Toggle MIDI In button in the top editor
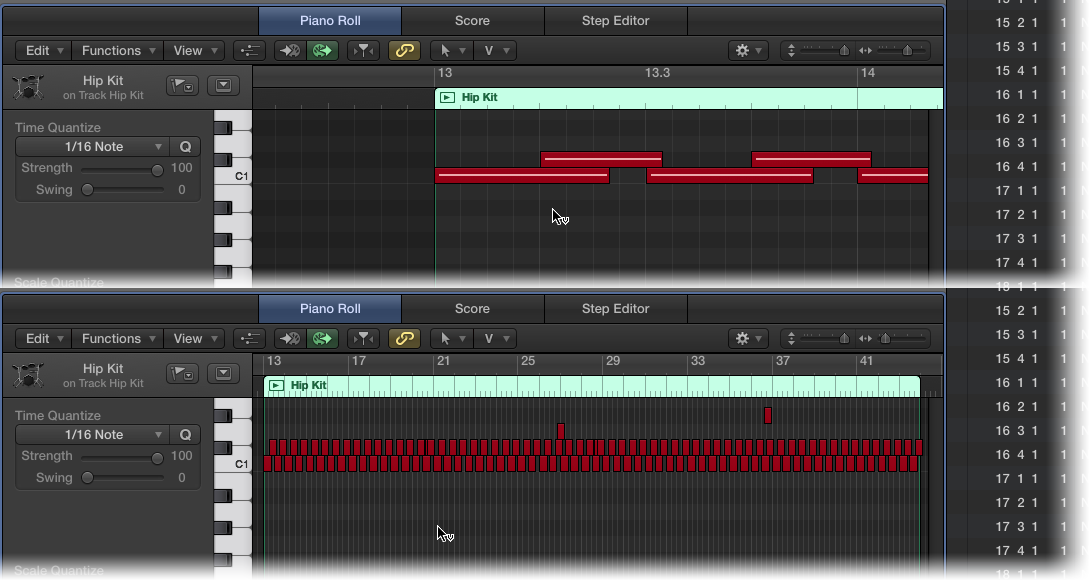 point(289,51)
